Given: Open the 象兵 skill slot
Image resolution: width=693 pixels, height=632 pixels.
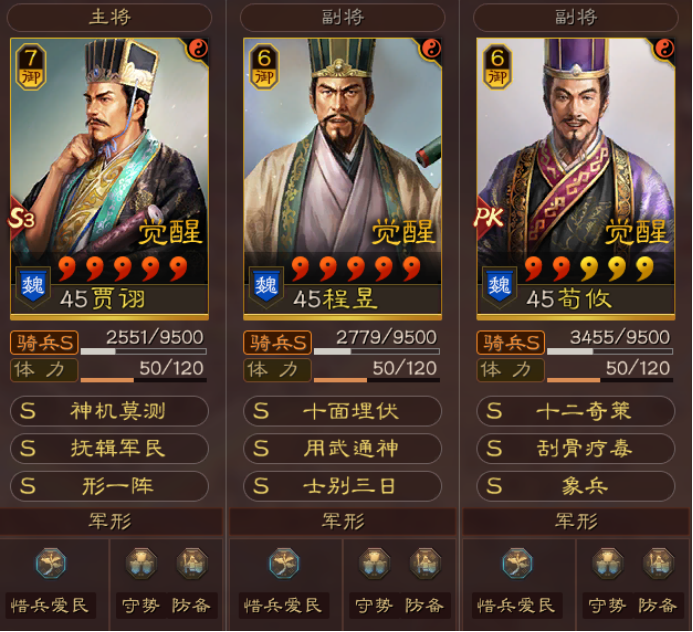Looking at the screenshot, I should [575, 486].
